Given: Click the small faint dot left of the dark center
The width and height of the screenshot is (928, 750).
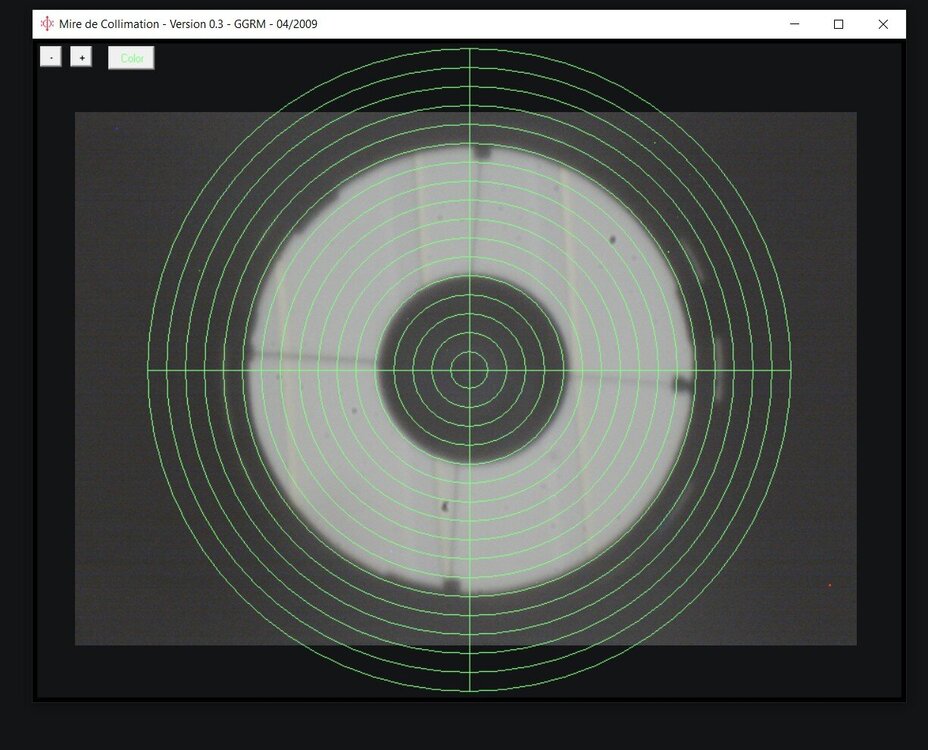Looking at the screenshot, I should 353,409.
